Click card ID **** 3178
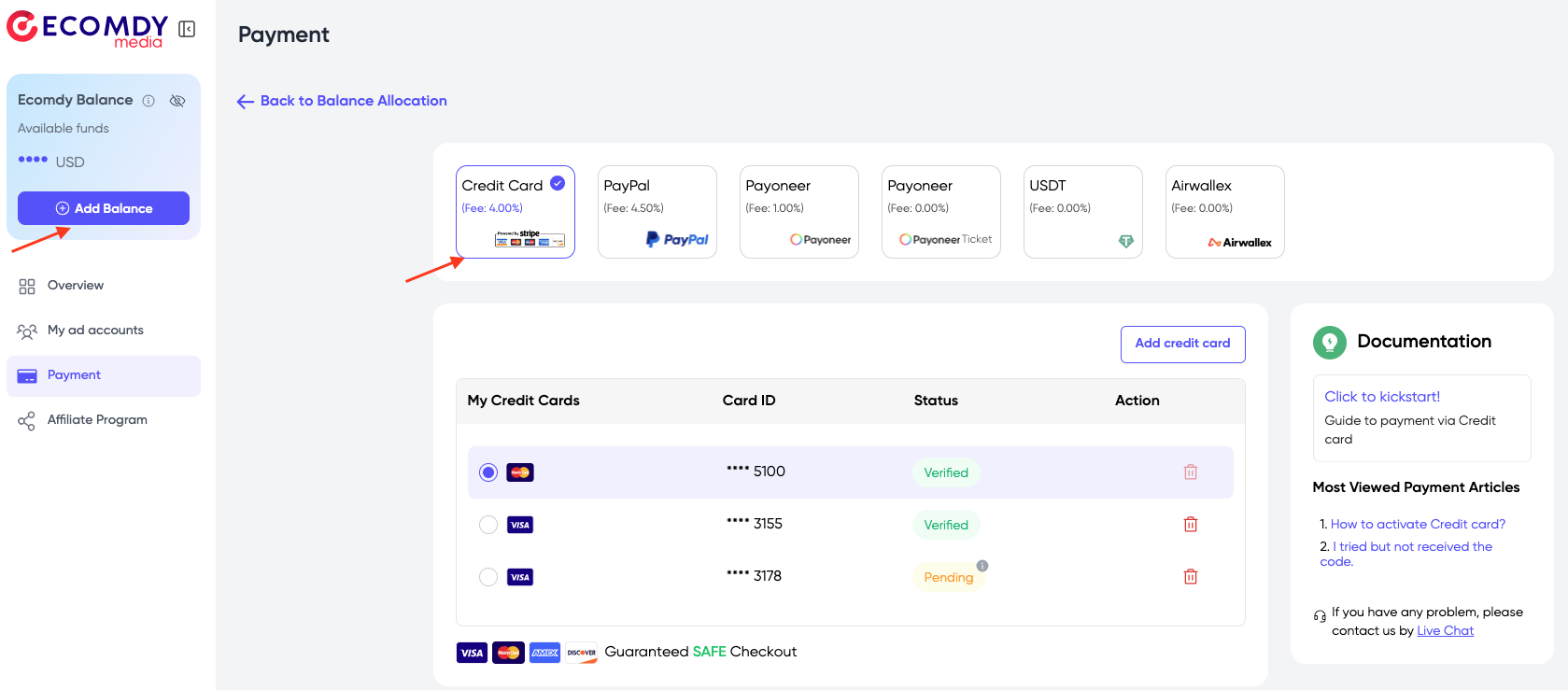The image size is (1568, 690). pyautogui.click(x=755, y=576)
